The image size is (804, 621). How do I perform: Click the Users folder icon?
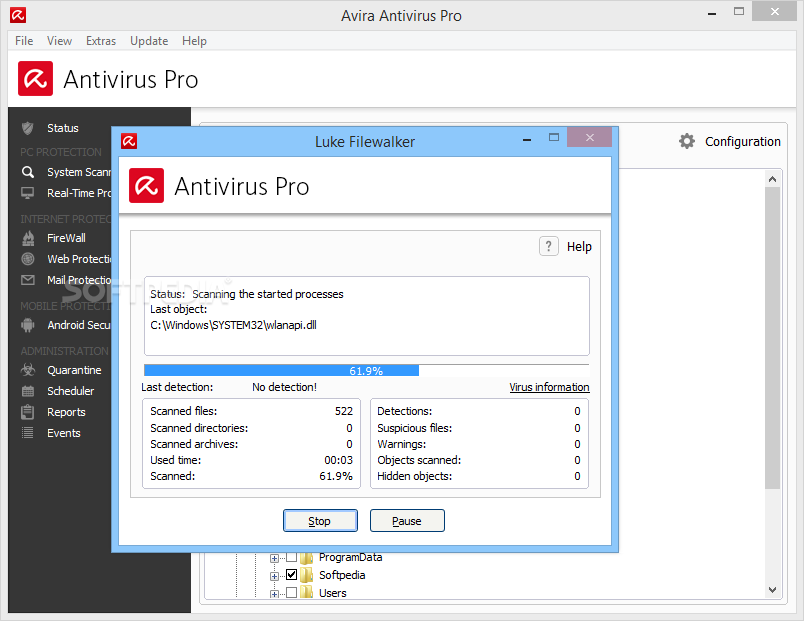[x=306, y=592]
